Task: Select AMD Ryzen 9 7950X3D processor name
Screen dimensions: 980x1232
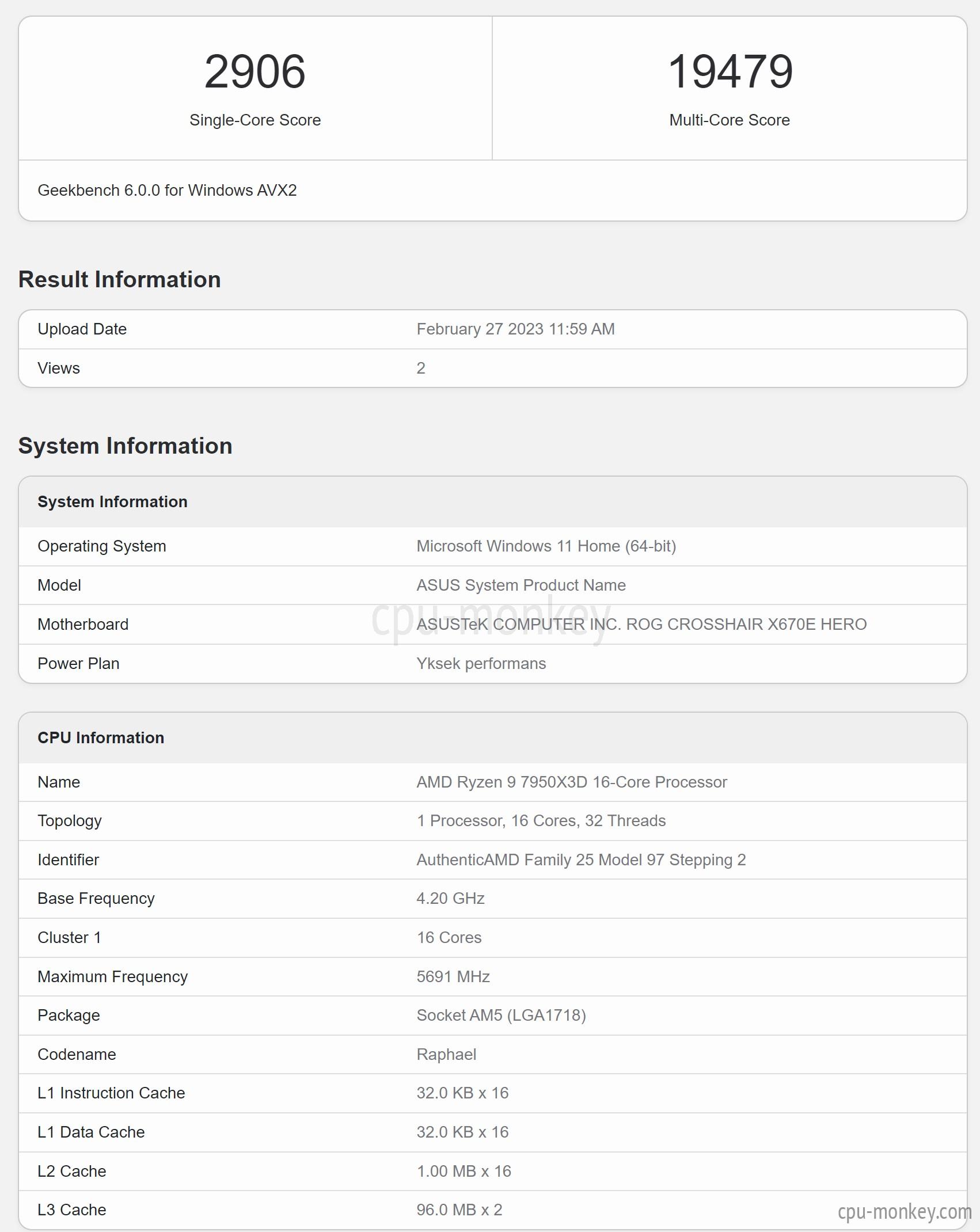Action: pos(572,782)
